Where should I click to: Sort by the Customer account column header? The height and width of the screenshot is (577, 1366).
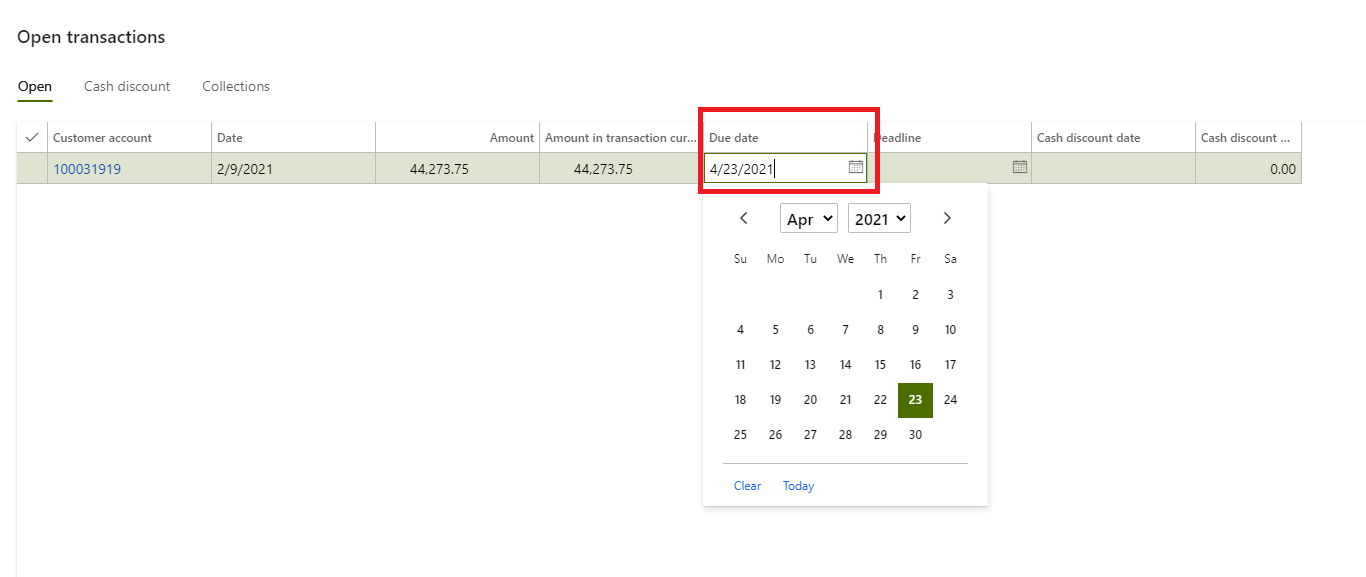(100, 137)
